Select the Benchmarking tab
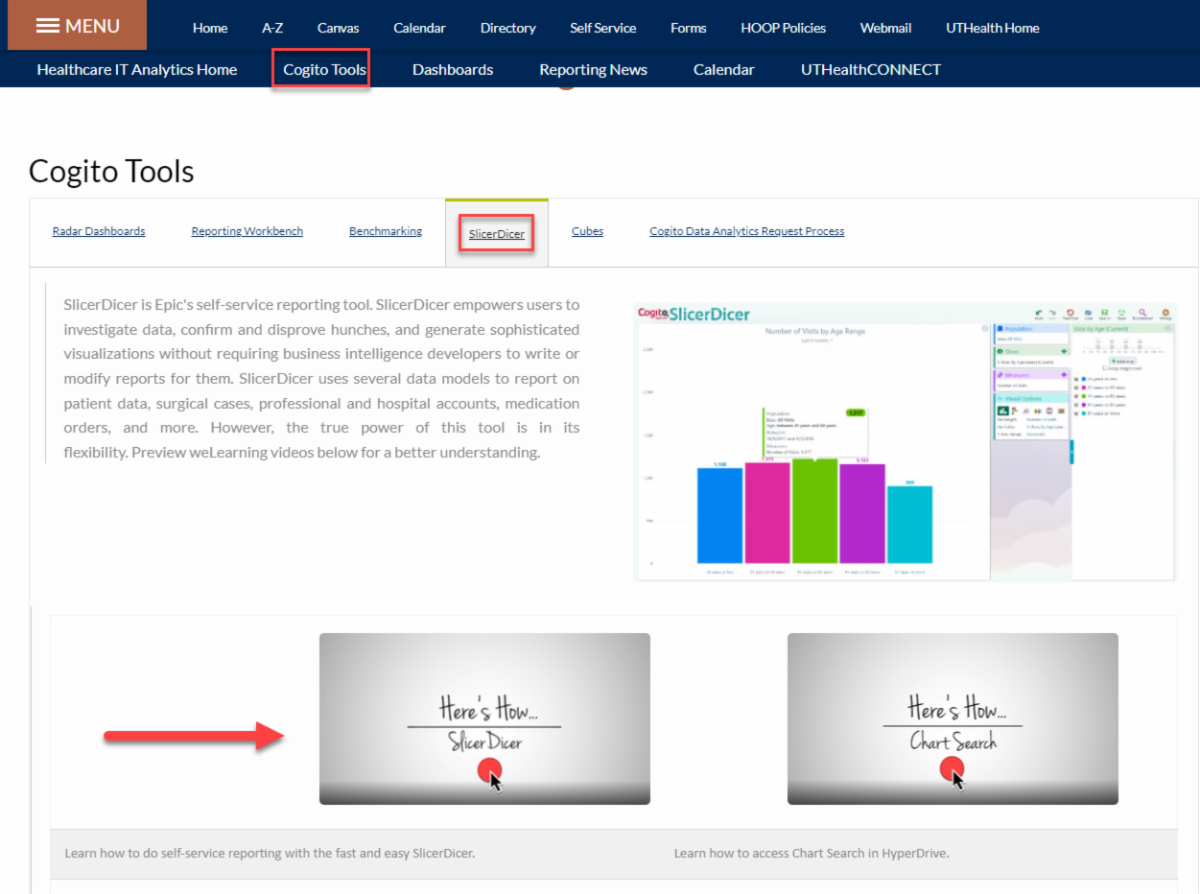This screenshot has width=1200, height=894. coord(385,231)
